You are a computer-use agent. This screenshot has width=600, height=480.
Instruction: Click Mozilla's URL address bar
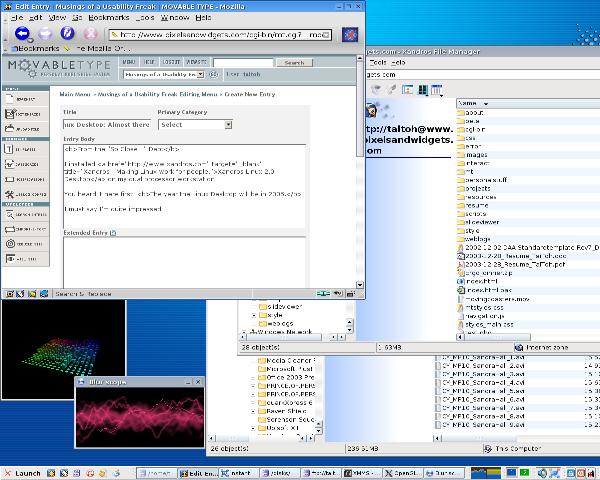coord(220,35)
